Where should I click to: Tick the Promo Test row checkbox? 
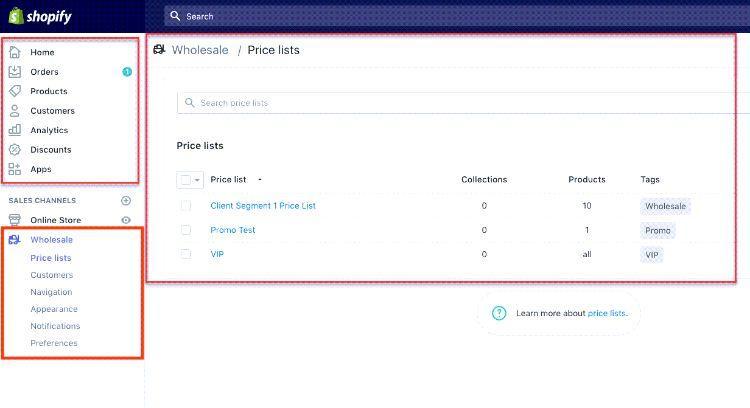click(186, 230)
